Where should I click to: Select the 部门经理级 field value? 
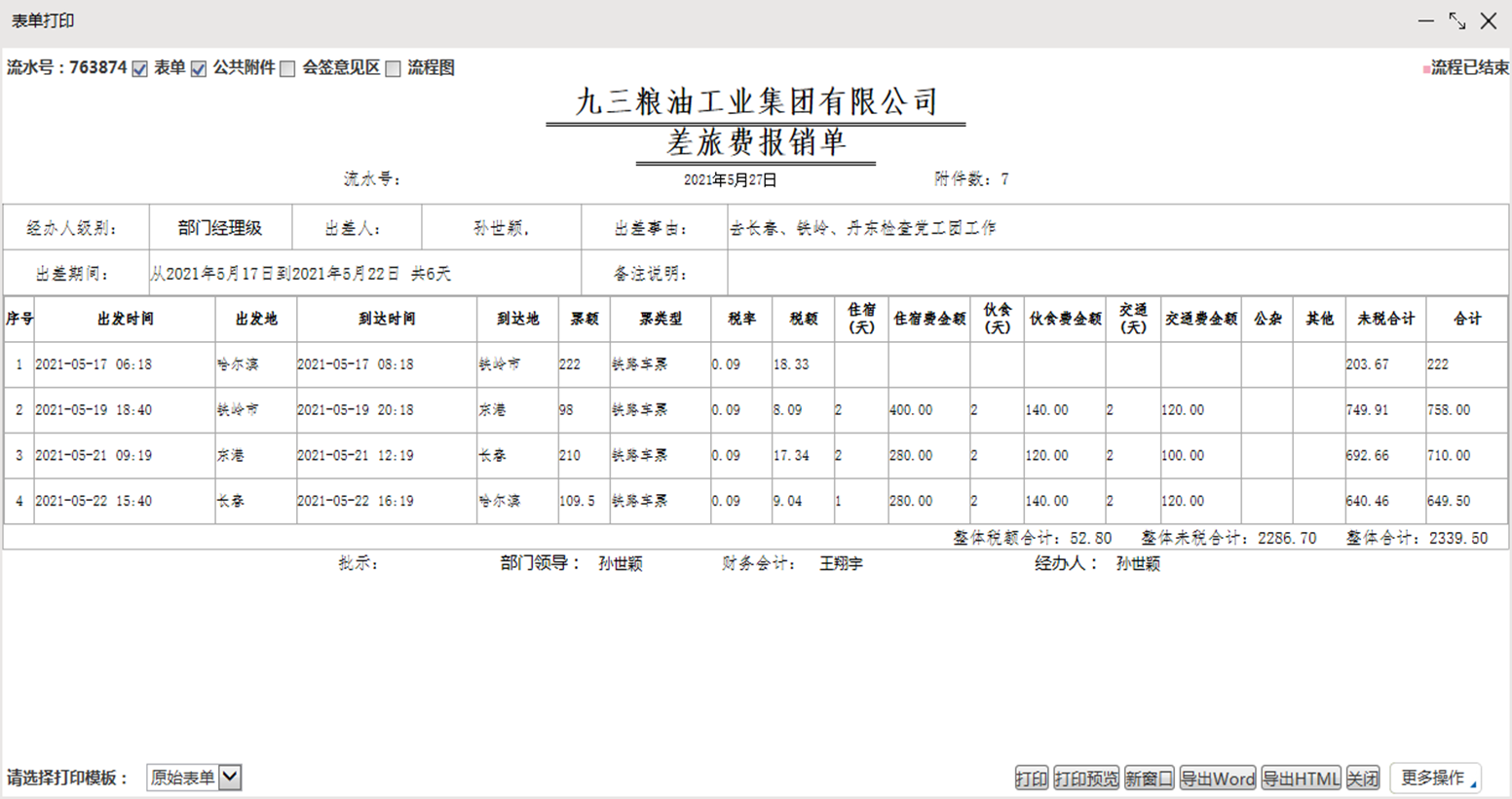220,228
